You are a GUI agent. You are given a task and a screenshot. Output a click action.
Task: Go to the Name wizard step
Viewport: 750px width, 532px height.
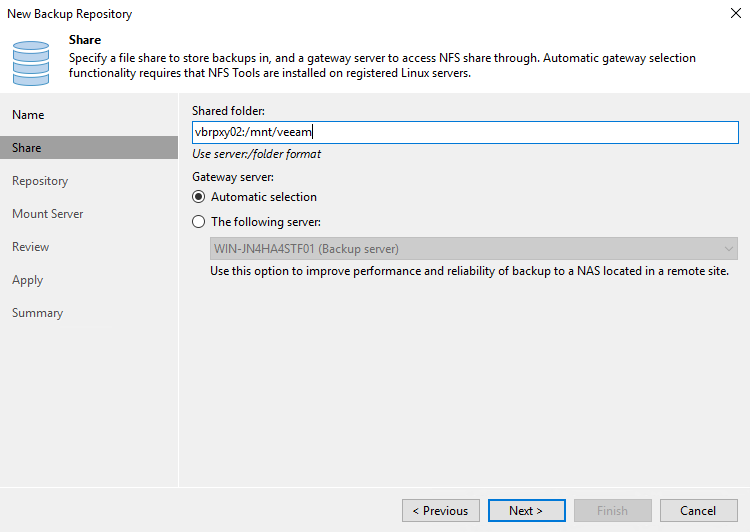coord(28,115)
